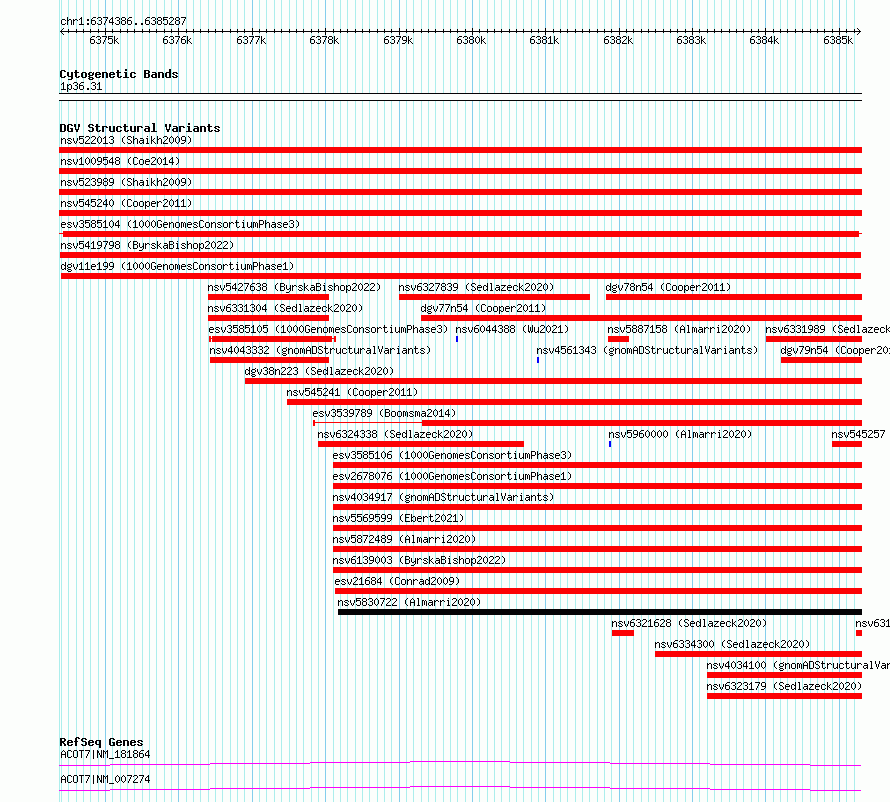890x802 pixels.
Task: Open nsv6324338 (Sedlazeck2020) label
Action: point(395,434)
